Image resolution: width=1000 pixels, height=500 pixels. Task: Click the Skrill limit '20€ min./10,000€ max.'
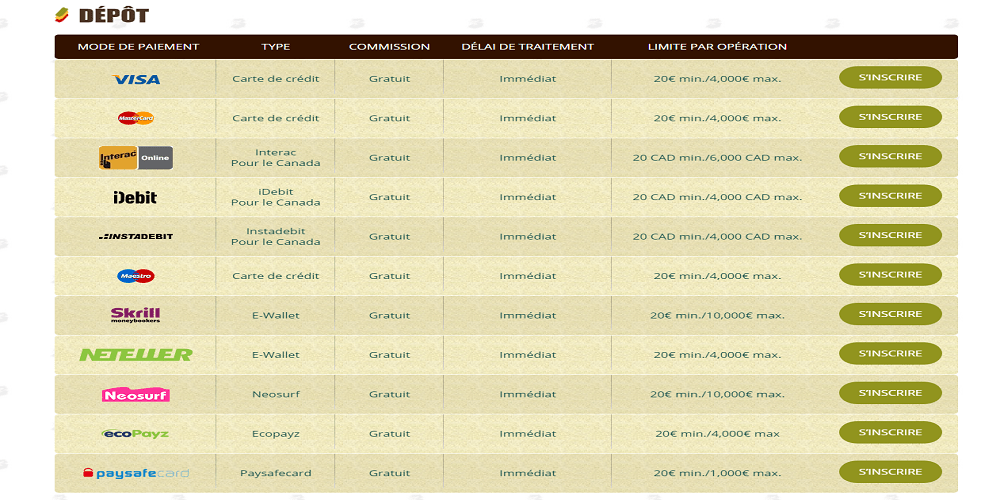click(717, 315)
